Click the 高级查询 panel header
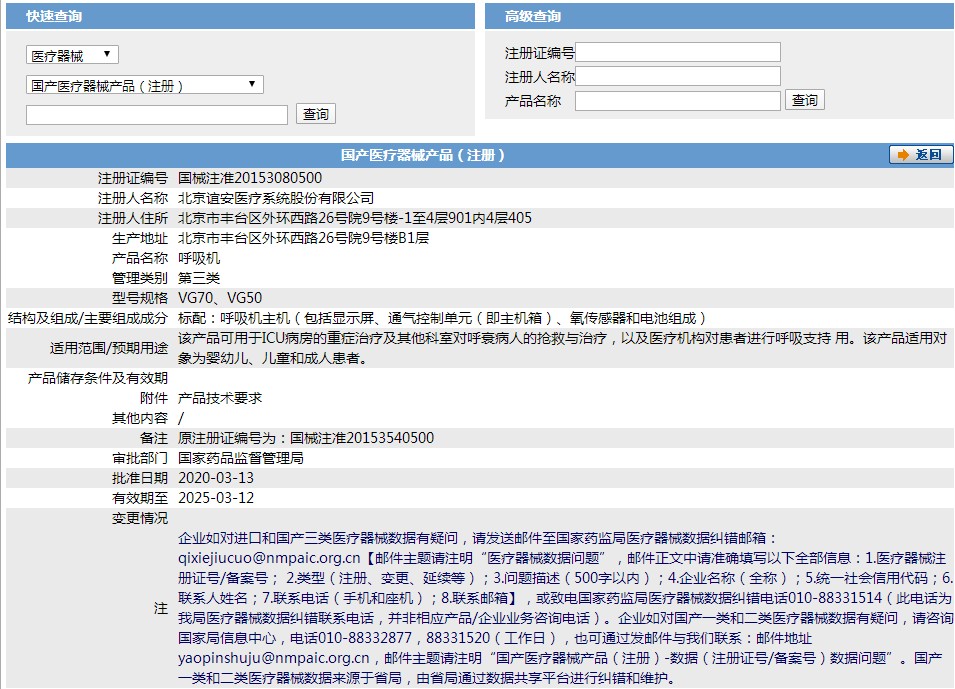The image size is (955, 689). [720, 16]
